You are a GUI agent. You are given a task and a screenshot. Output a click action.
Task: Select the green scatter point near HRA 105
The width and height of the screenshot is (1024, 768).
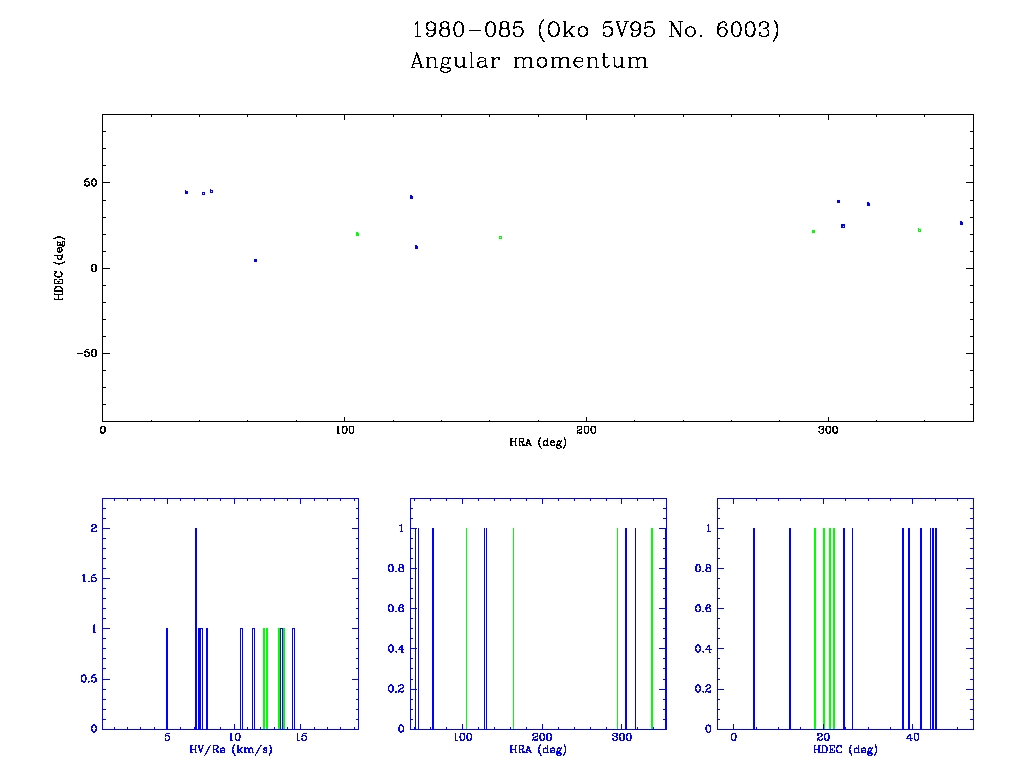coord(357,234)
